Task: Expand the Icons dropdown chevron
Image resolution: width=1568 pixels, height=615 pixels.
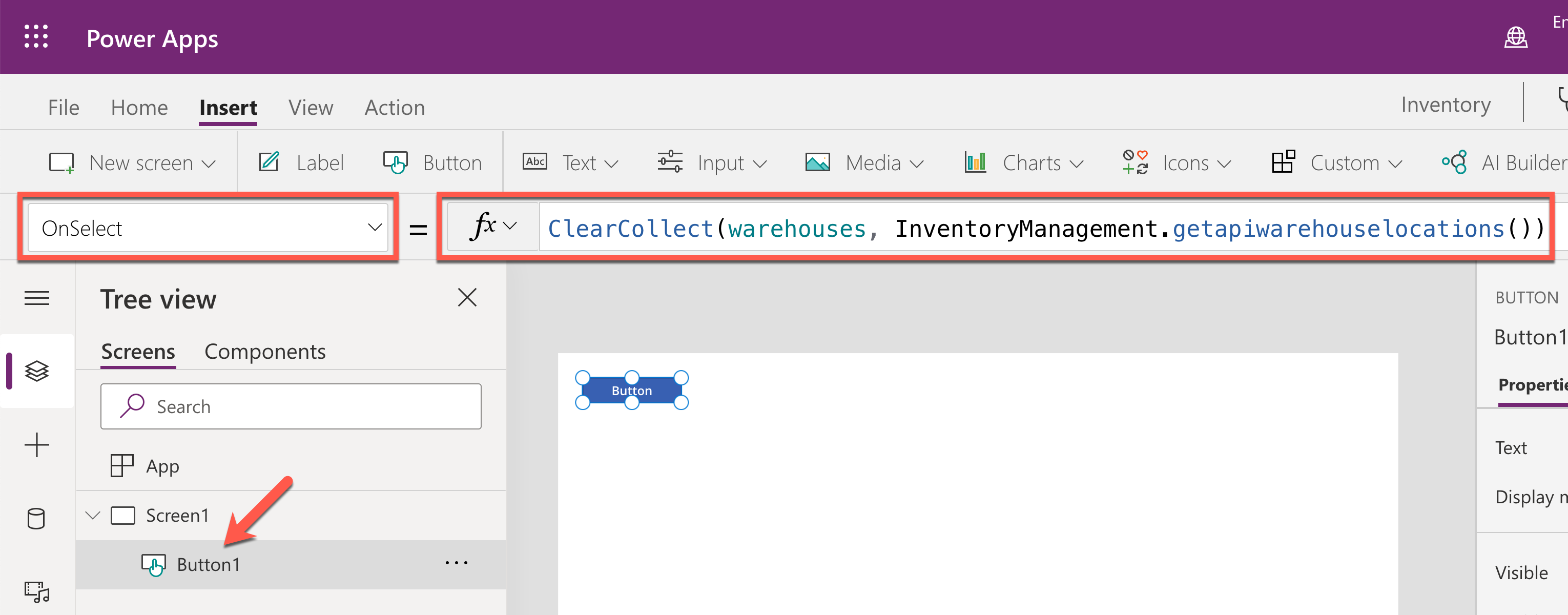Action: (1224, 164)
